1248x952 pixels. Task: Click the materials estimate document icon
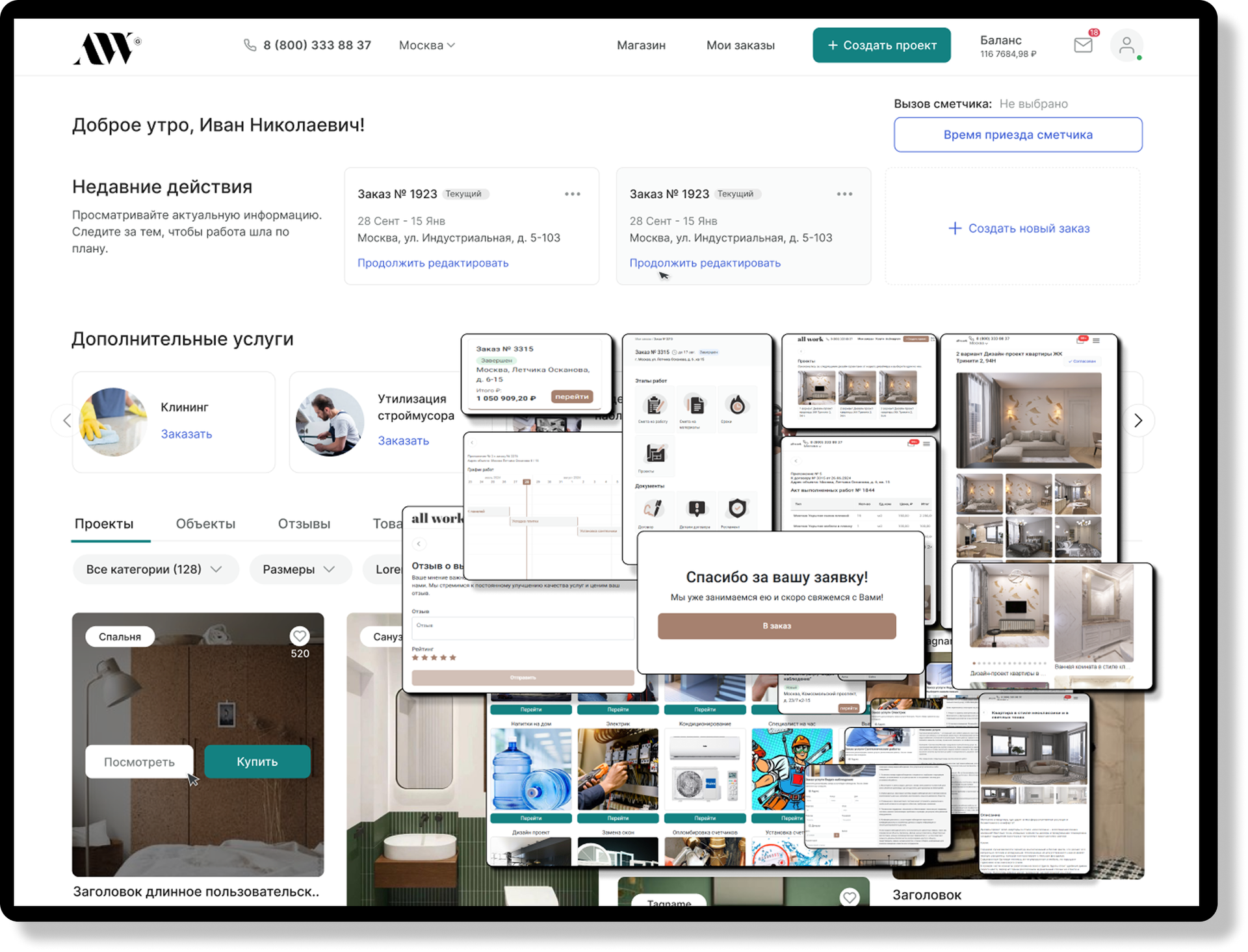[x=696, y=405]
